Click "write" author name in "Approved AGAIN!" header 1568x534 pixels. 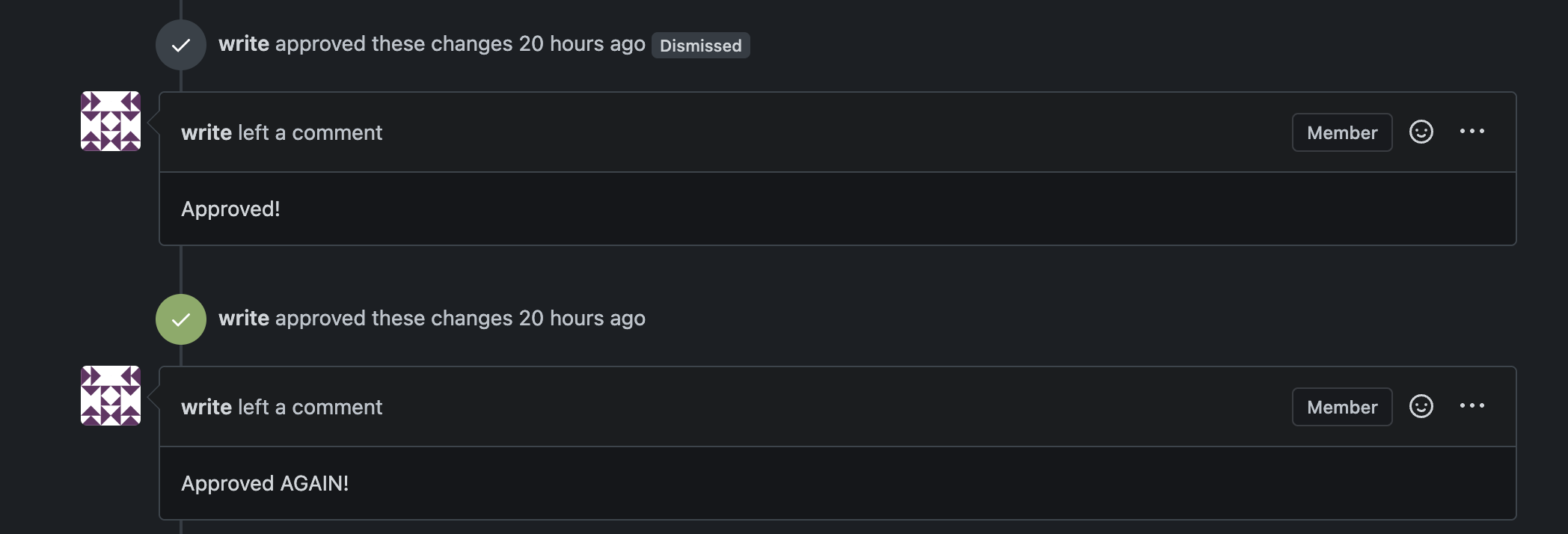click(x=206, y=408)
